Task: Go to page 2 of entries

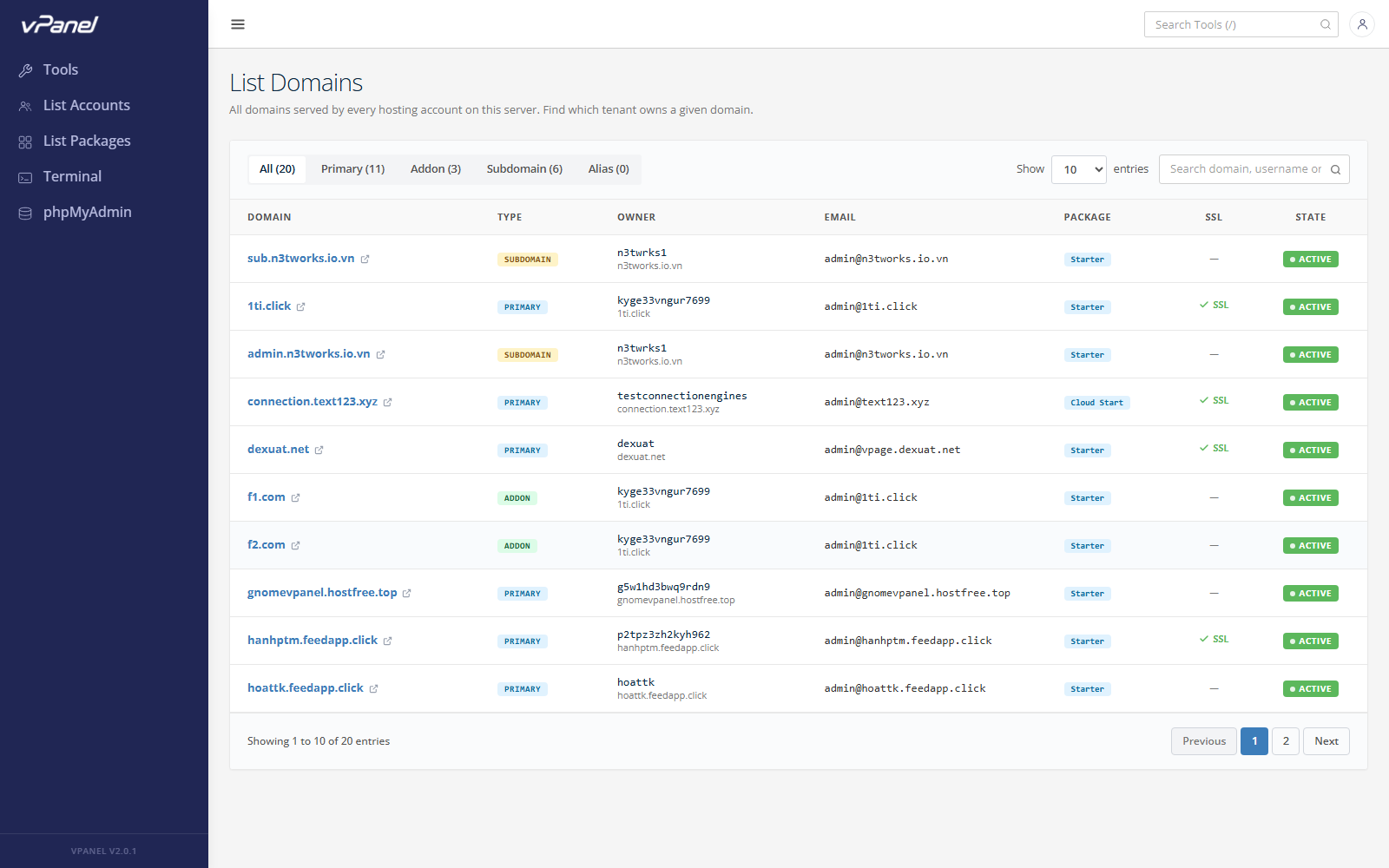Action: (x=1286, y=741)
